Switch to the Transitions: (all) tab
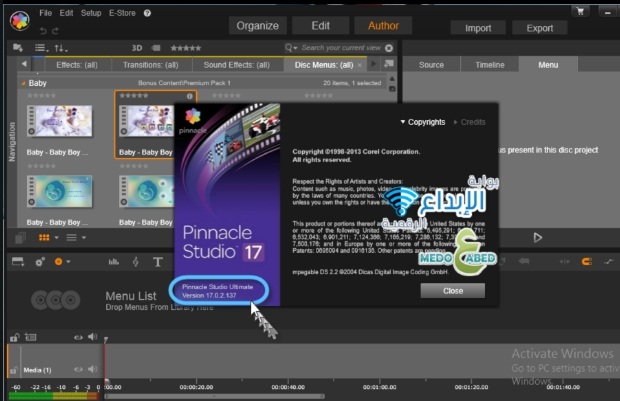620x401 pixels. [x=151, y=65]
